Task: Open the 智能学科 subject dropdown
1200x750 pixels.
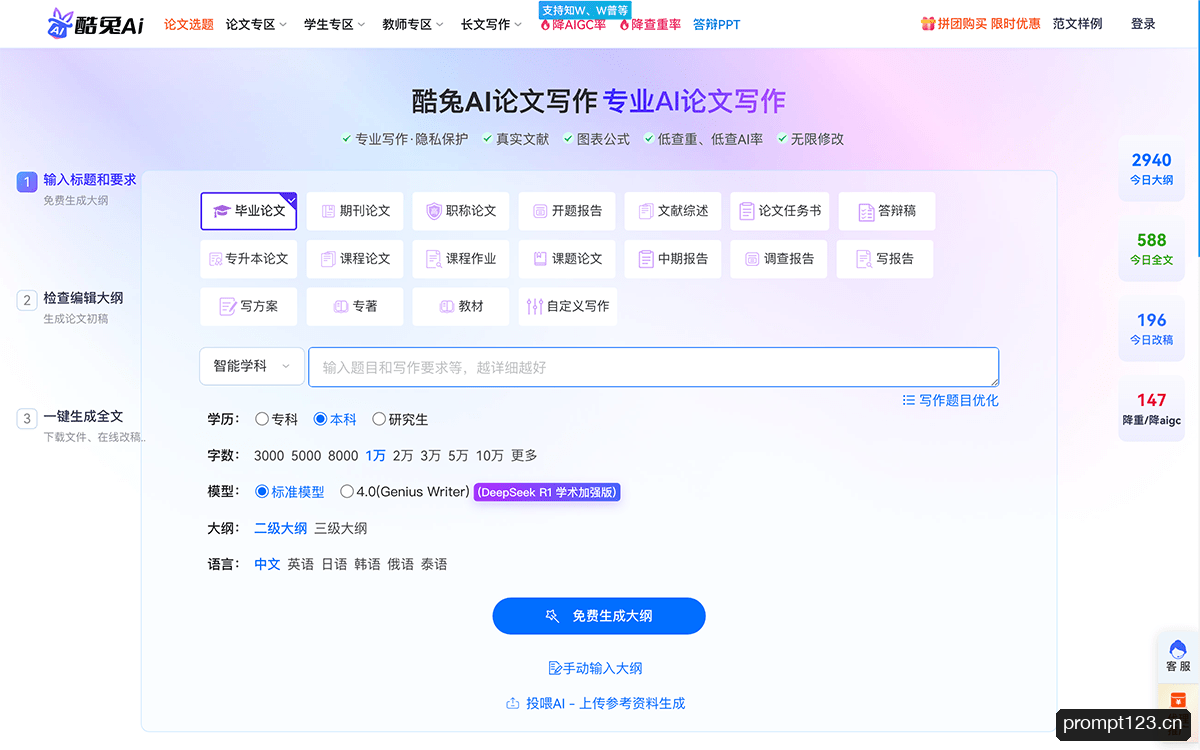Action: pyautogui.click(x=252, y=366)
